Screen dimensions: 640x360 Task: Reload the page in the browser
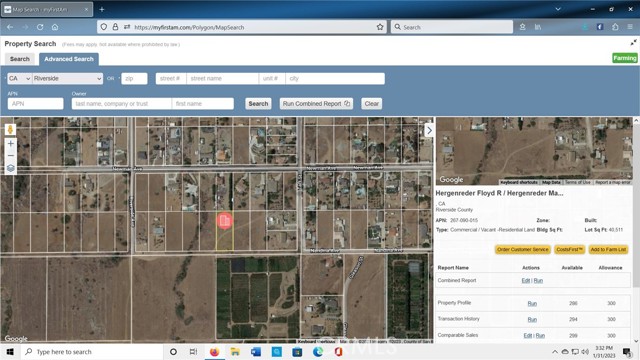pyautogui.click(x=40, y=27)
